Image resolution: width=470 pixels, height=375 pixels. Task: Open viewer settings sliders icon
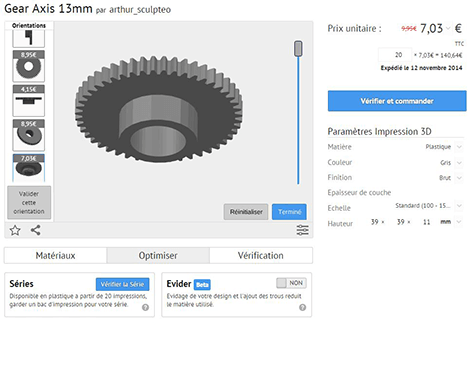303,230
